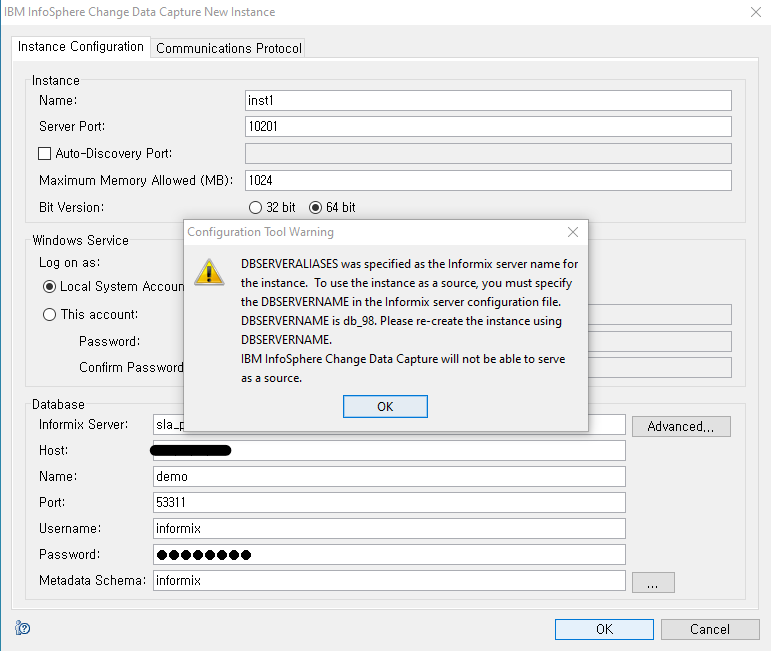This screenshot has height=651, width=771.
Task: Click the warning text mentioning DBSERVERALIASES
Action: [409, 321]
